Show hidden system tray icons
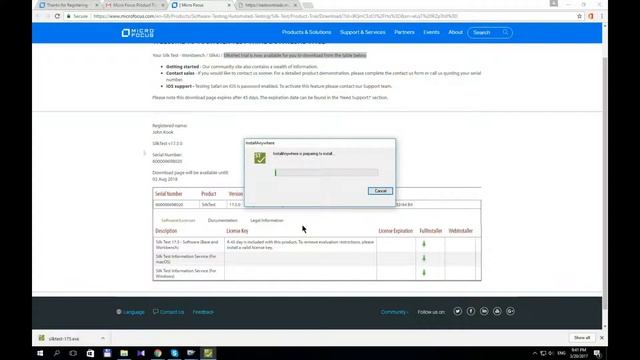640x360 pixels. pyautogui.click(x=535, y=353)
